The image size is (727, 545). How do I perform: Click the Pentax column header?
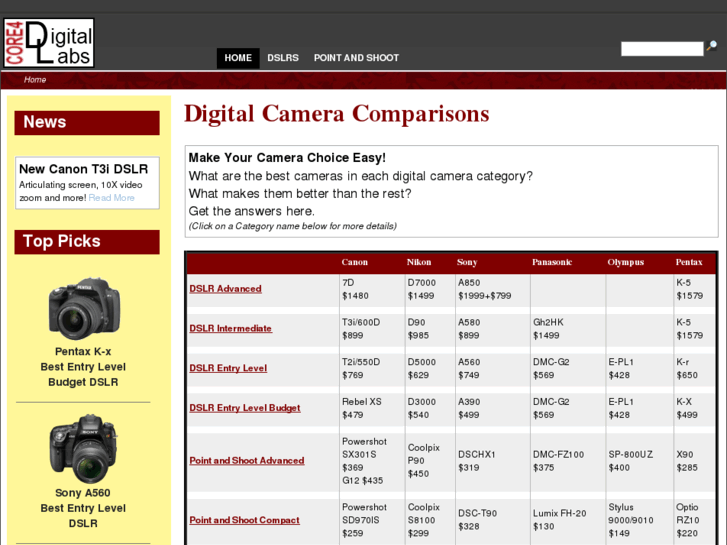(x=689, y=263)
